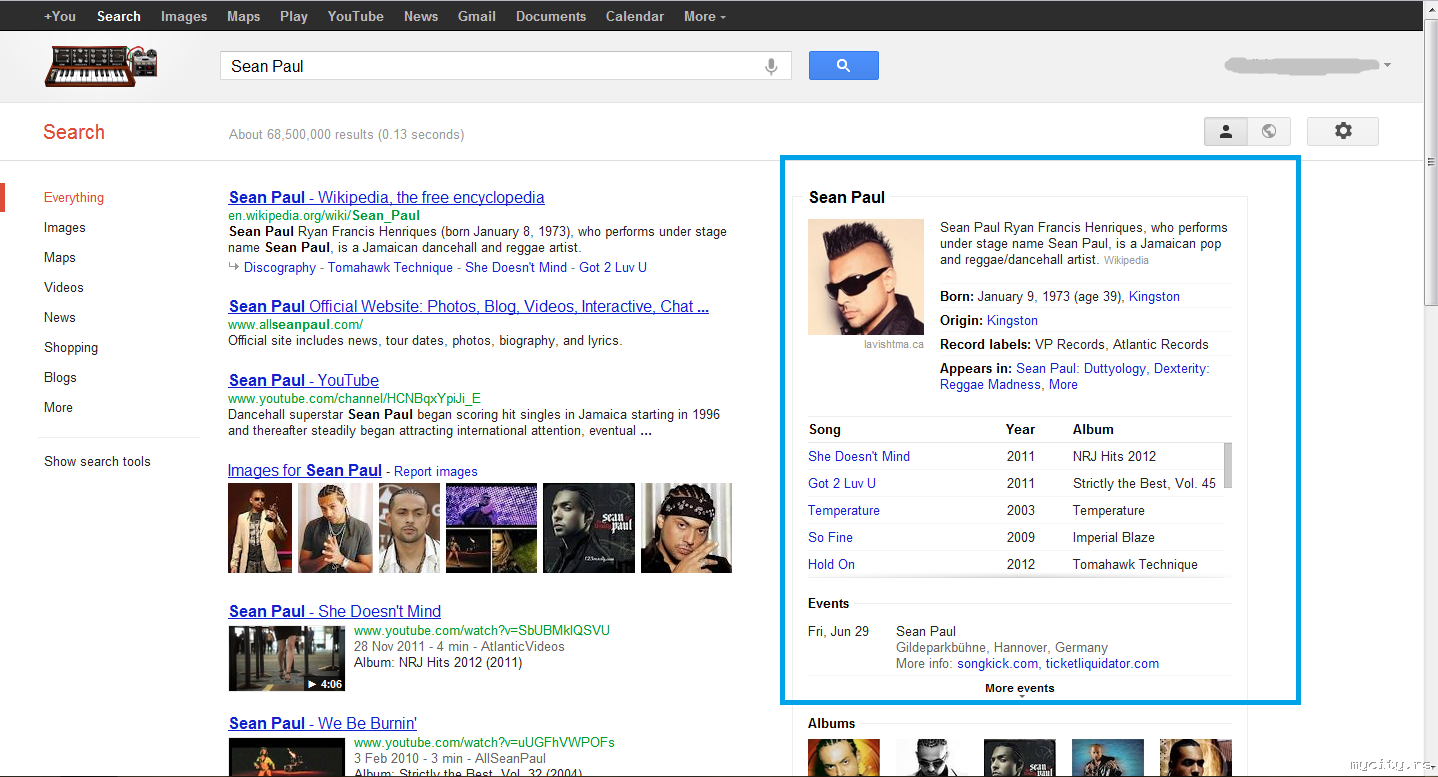
Task: Click the song Hold On
Action: tap(831, 564)
